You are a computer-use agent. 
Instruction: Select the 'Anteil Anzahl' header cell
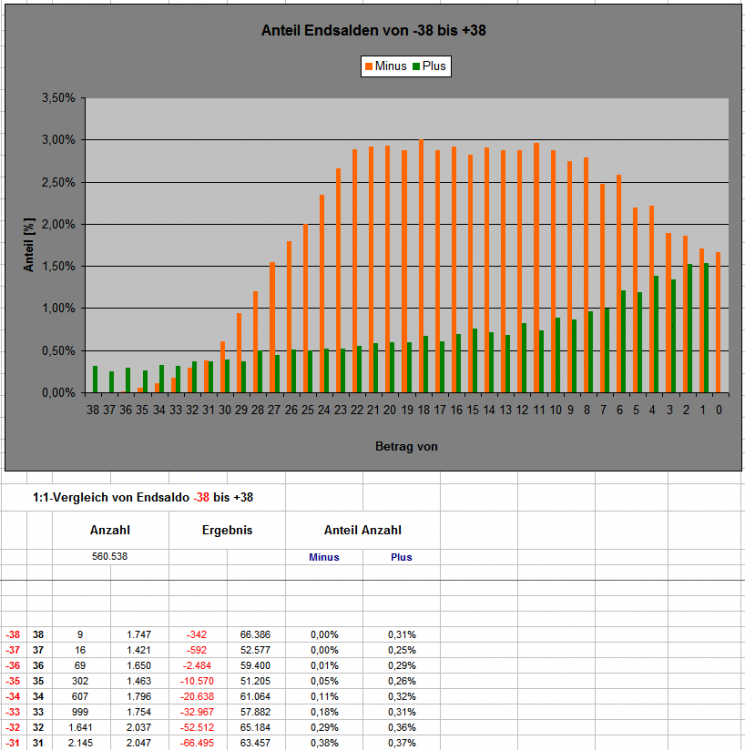pos(363,530)
